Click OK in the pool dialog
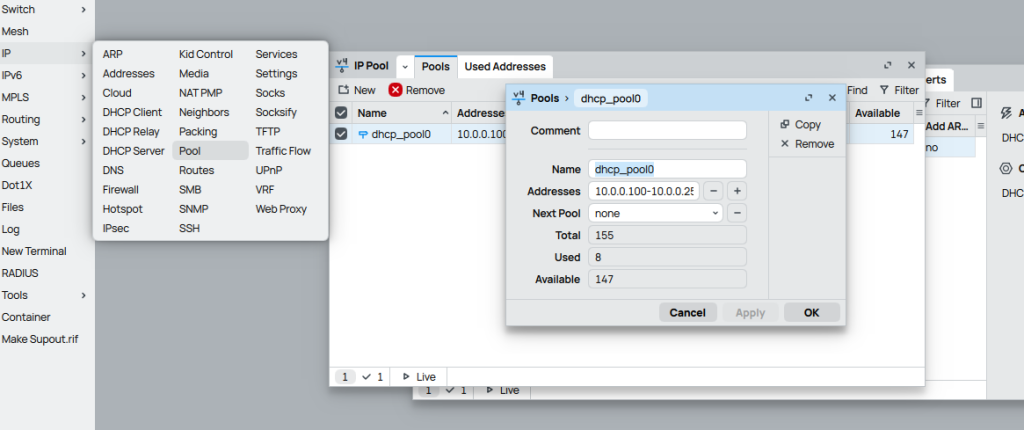 click(811, 313)
